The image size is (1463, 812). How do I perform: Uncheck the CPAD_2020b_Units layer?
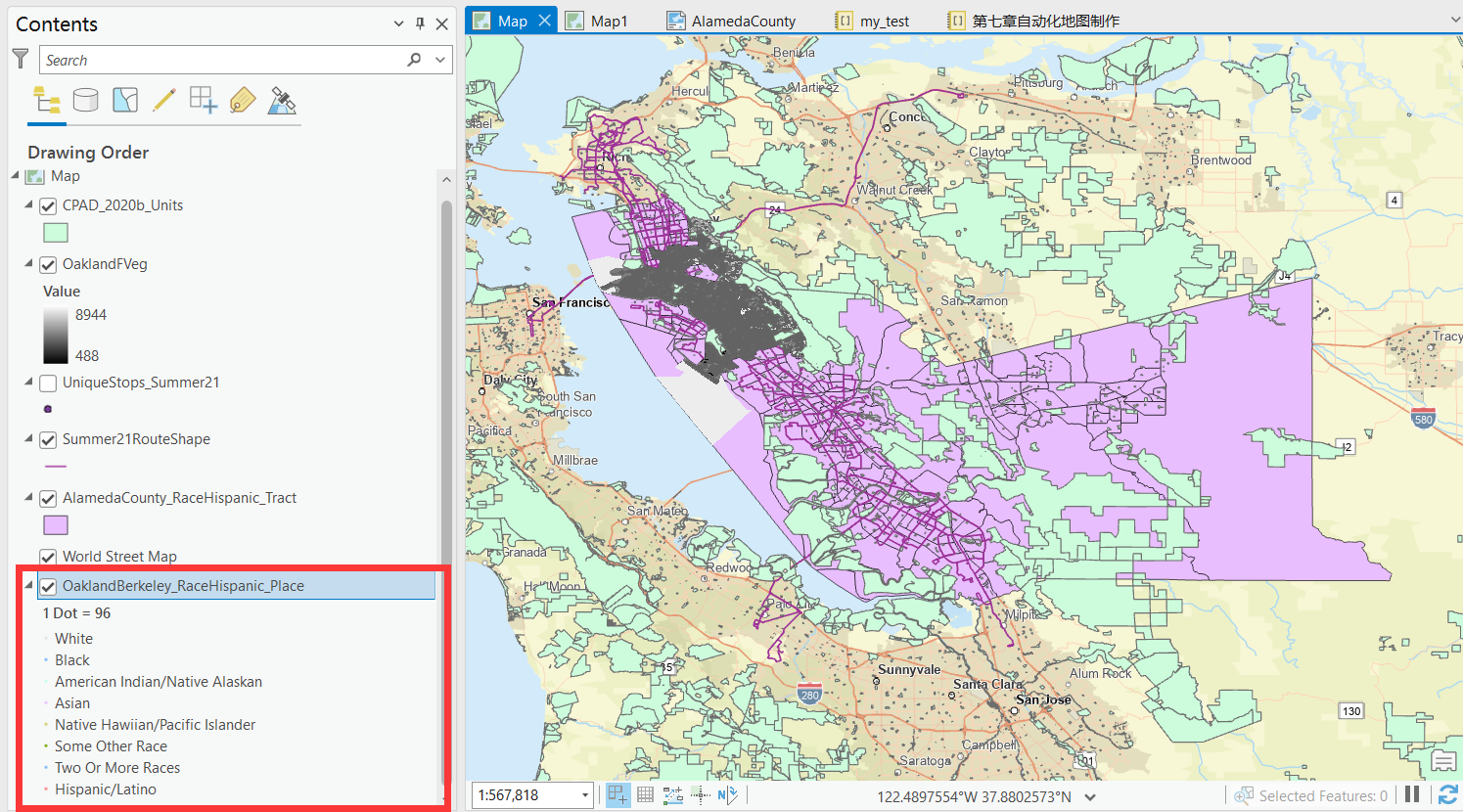[48, 206]
